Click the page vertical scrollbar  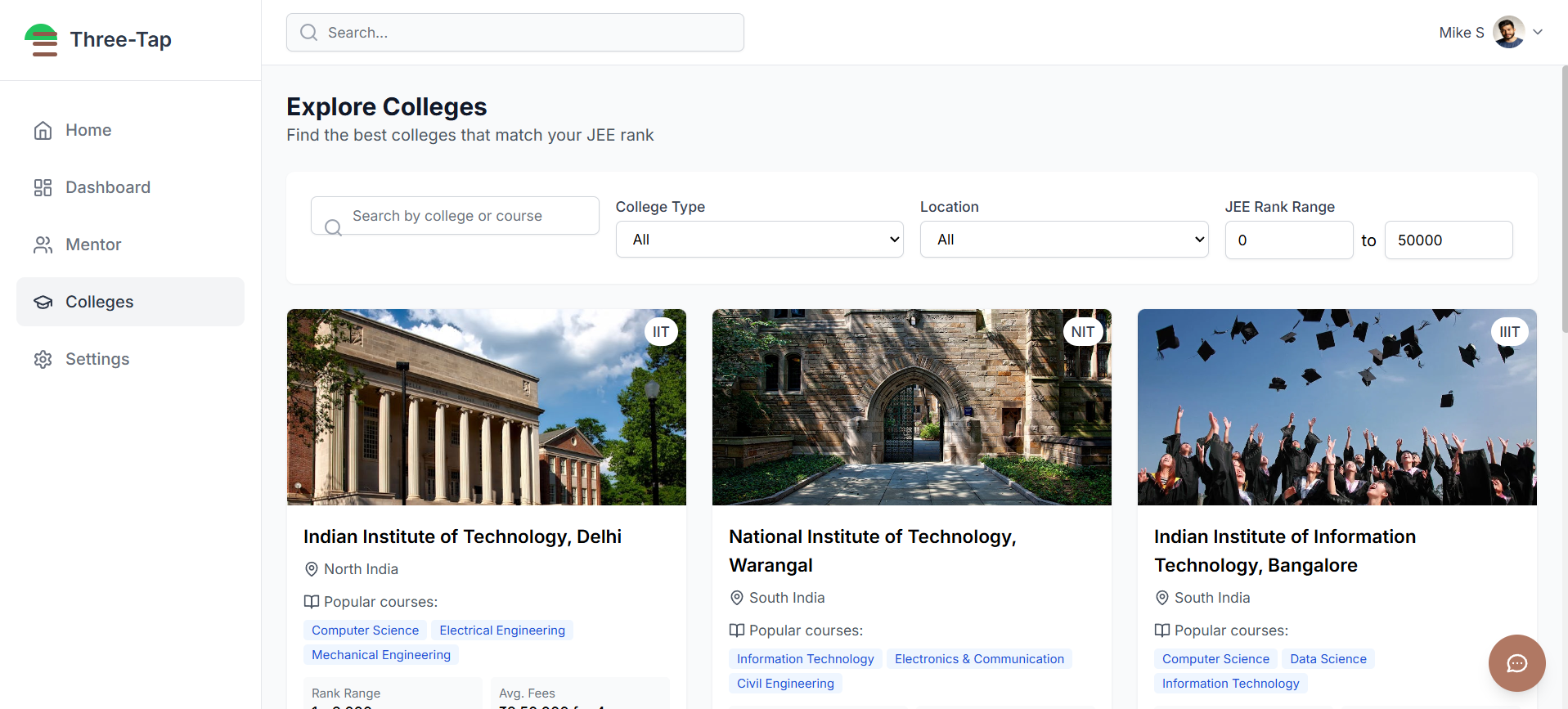(x=1564, y=200)
